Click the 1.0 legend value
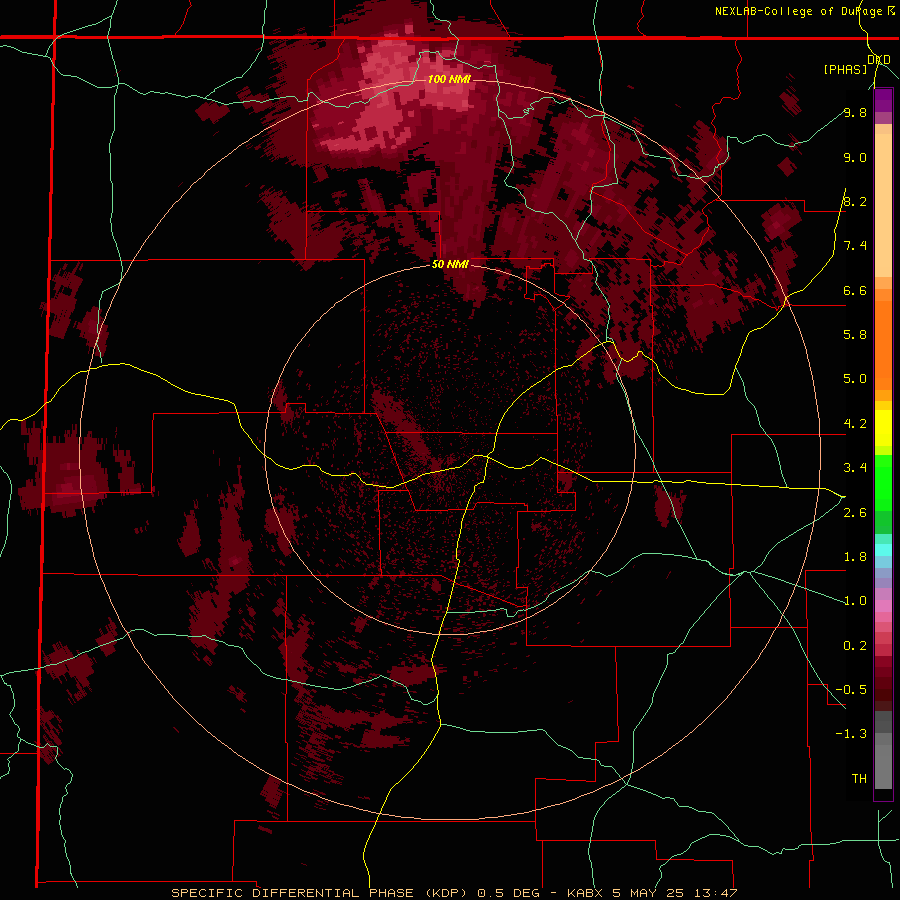 855,601
